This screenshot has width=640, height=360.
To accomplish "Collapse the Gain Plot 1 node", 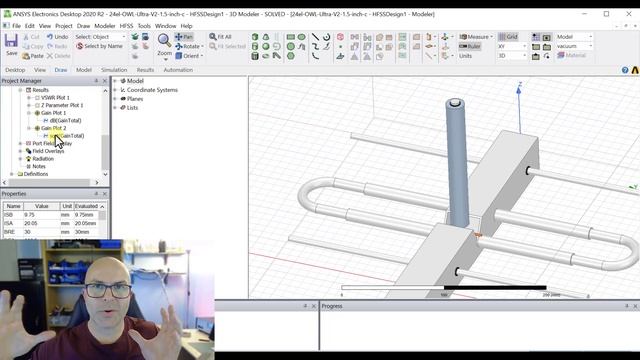I will tap(29, 113).
